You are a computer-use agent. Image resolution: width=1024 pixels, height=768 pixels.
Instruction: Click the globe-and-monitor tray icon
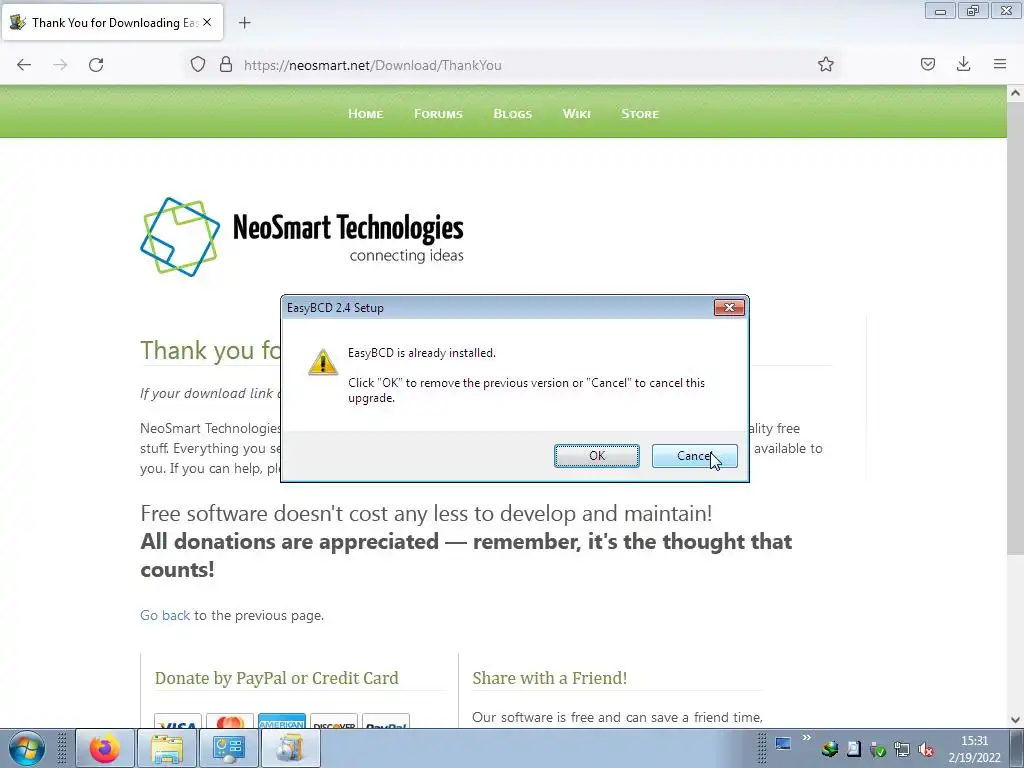[830, 750]
